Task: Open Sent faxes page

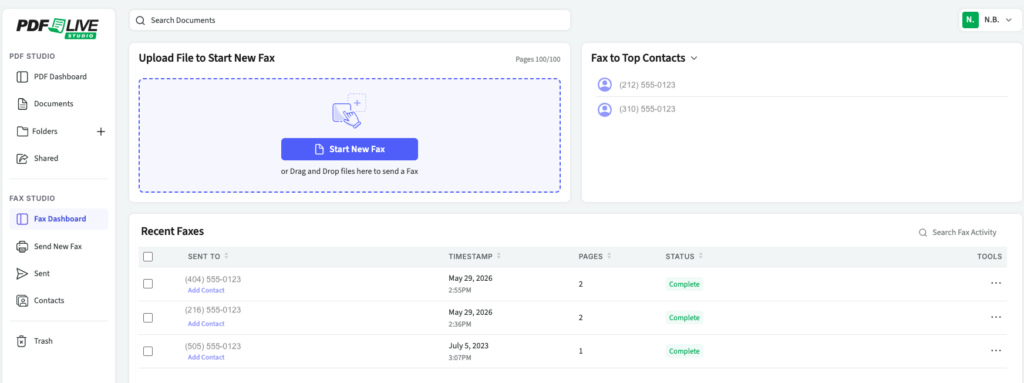Action: point(59,273)
